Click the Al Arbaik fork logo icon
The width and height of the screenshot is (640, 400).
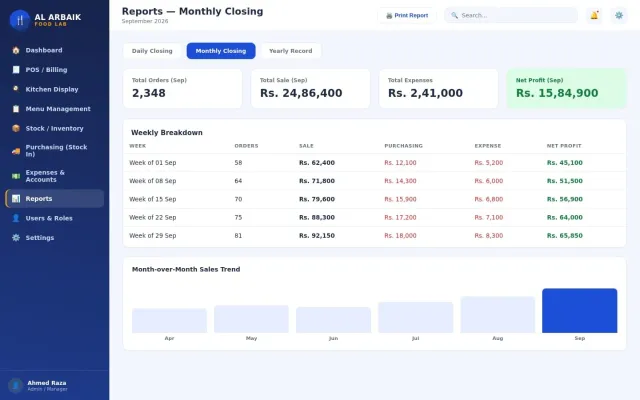pos(20,20)
